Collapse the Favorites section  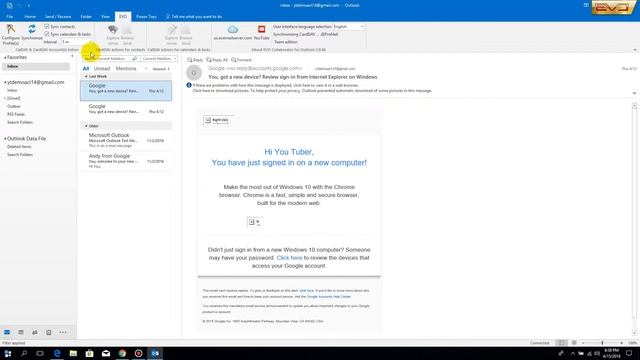(x=5, y=58)
